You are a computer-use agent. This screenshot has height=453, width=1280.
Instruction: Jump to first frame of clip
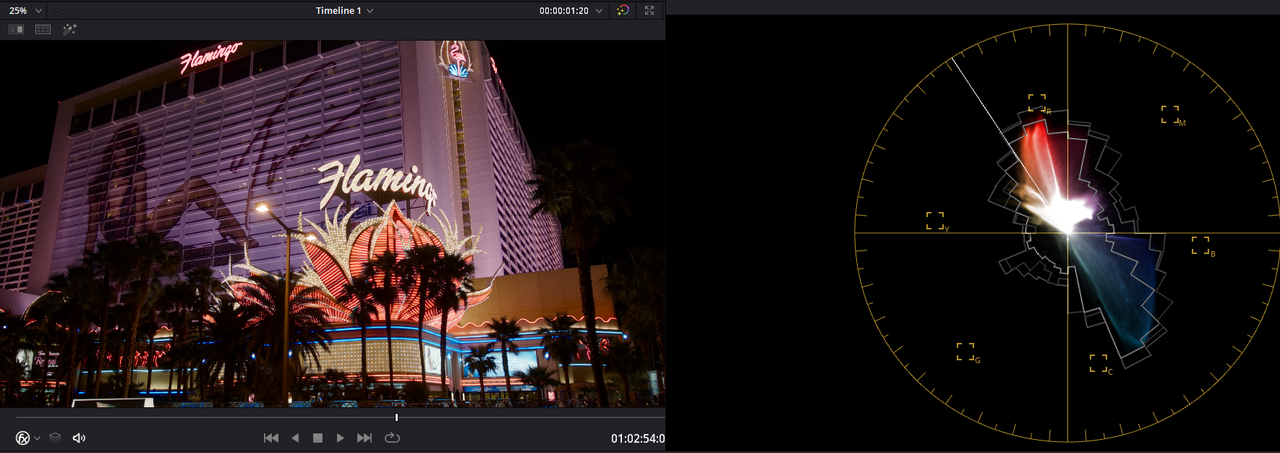pyautogui.click(x=270, y=438)
